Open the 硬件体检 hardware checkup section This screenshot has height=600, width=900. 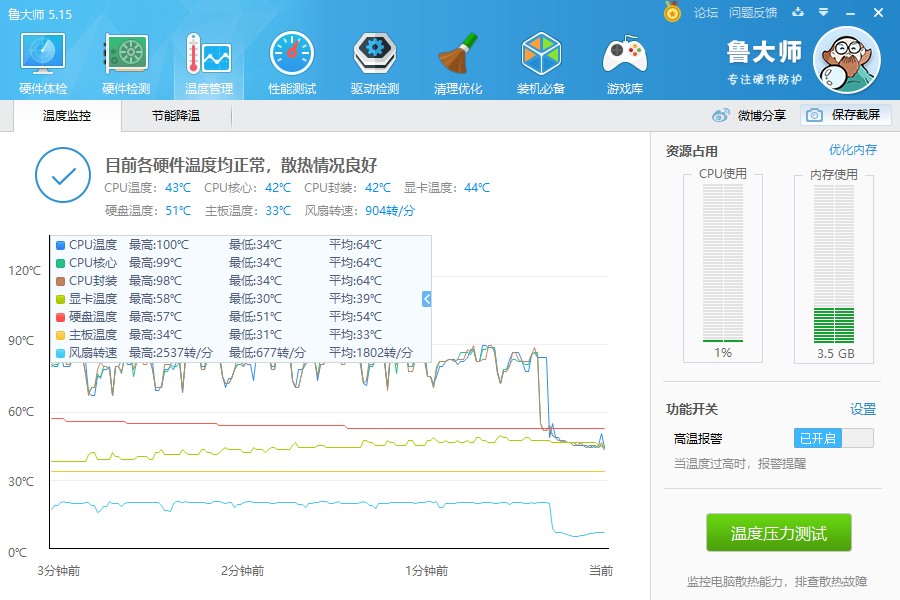[x=43, y=63]
